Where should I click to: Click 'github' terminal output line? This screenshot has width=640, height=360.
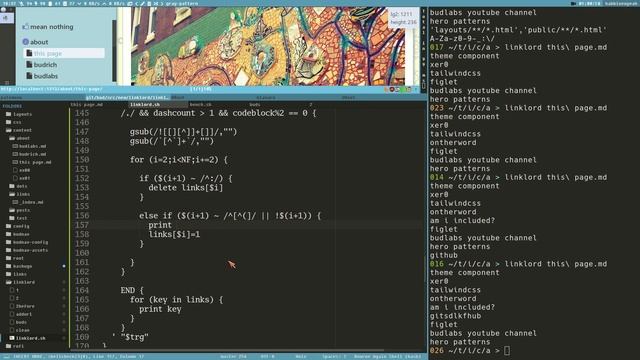click(444, 256)
